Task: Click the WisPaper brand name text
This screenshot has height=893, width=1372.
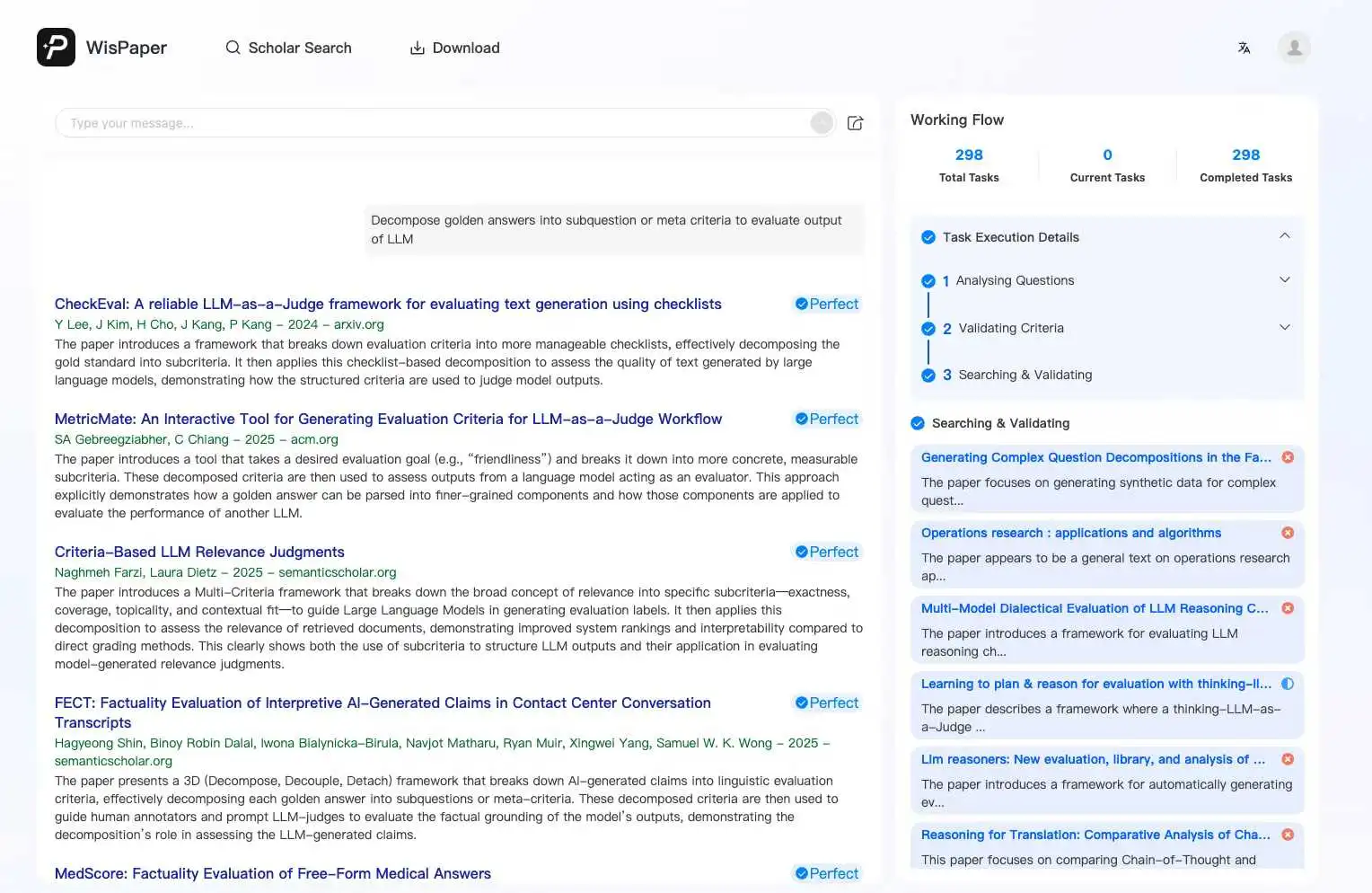Action: tap(127, 48)
